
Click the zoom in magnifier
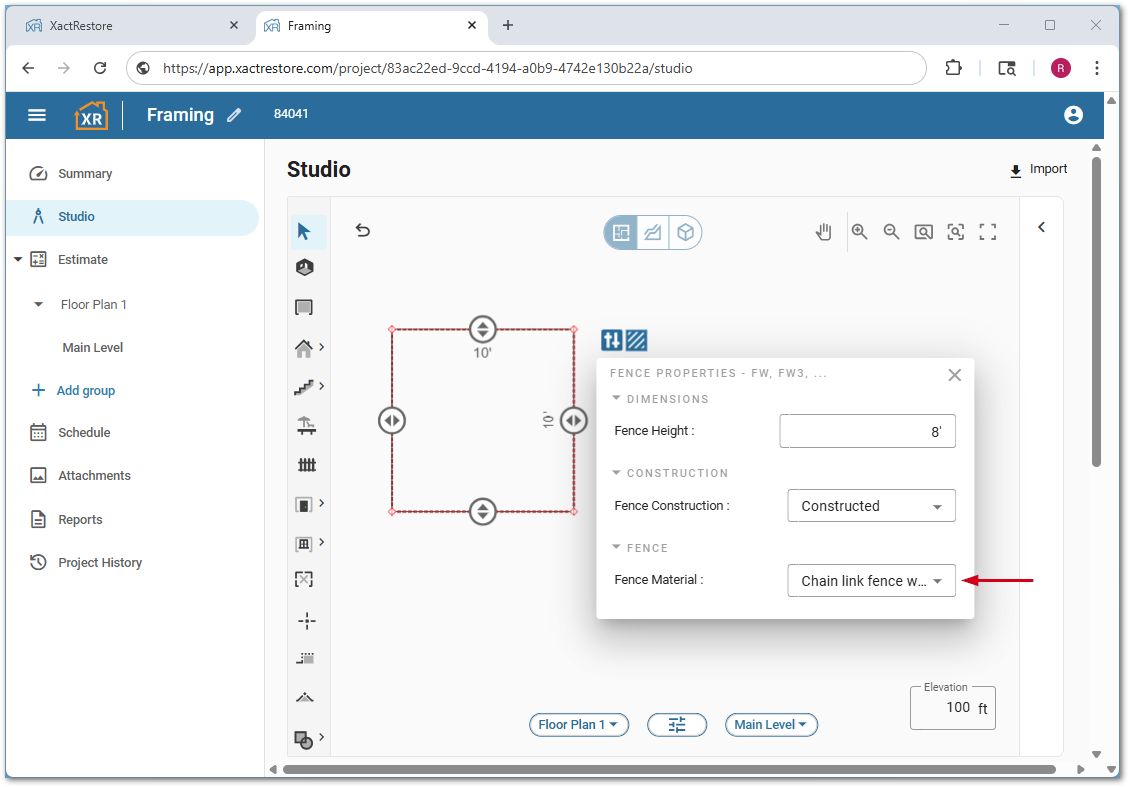click(x=859, y=232)
